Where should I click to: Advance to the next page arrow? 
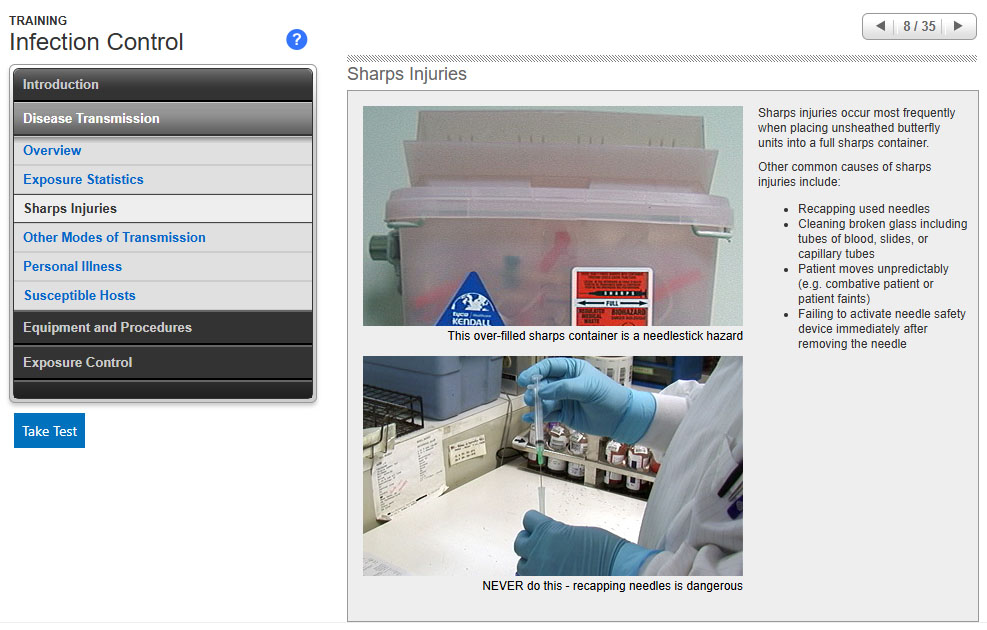click(x=958, y=26)
